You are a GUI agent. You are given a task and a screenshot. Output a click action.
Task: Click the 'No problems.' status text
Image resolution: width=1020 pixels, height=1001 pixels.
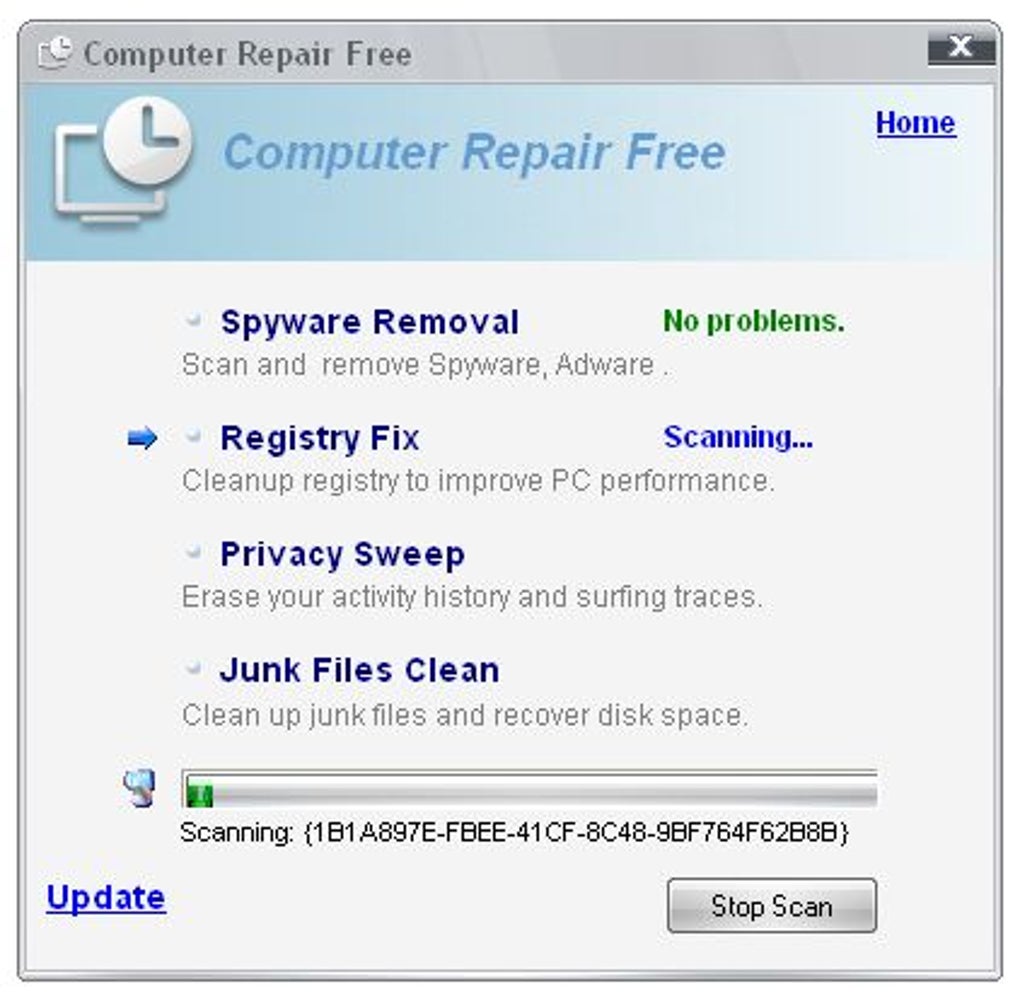(754, 321)
